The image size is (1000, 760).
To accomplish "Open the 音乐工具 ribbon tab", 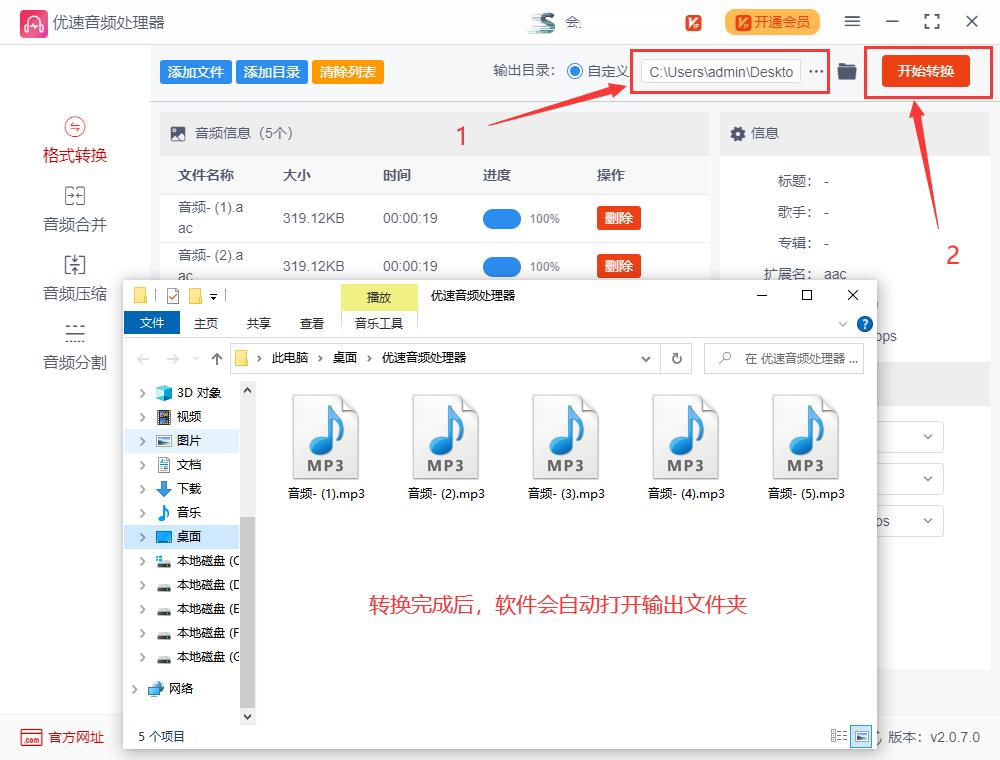I will [379, 323].
